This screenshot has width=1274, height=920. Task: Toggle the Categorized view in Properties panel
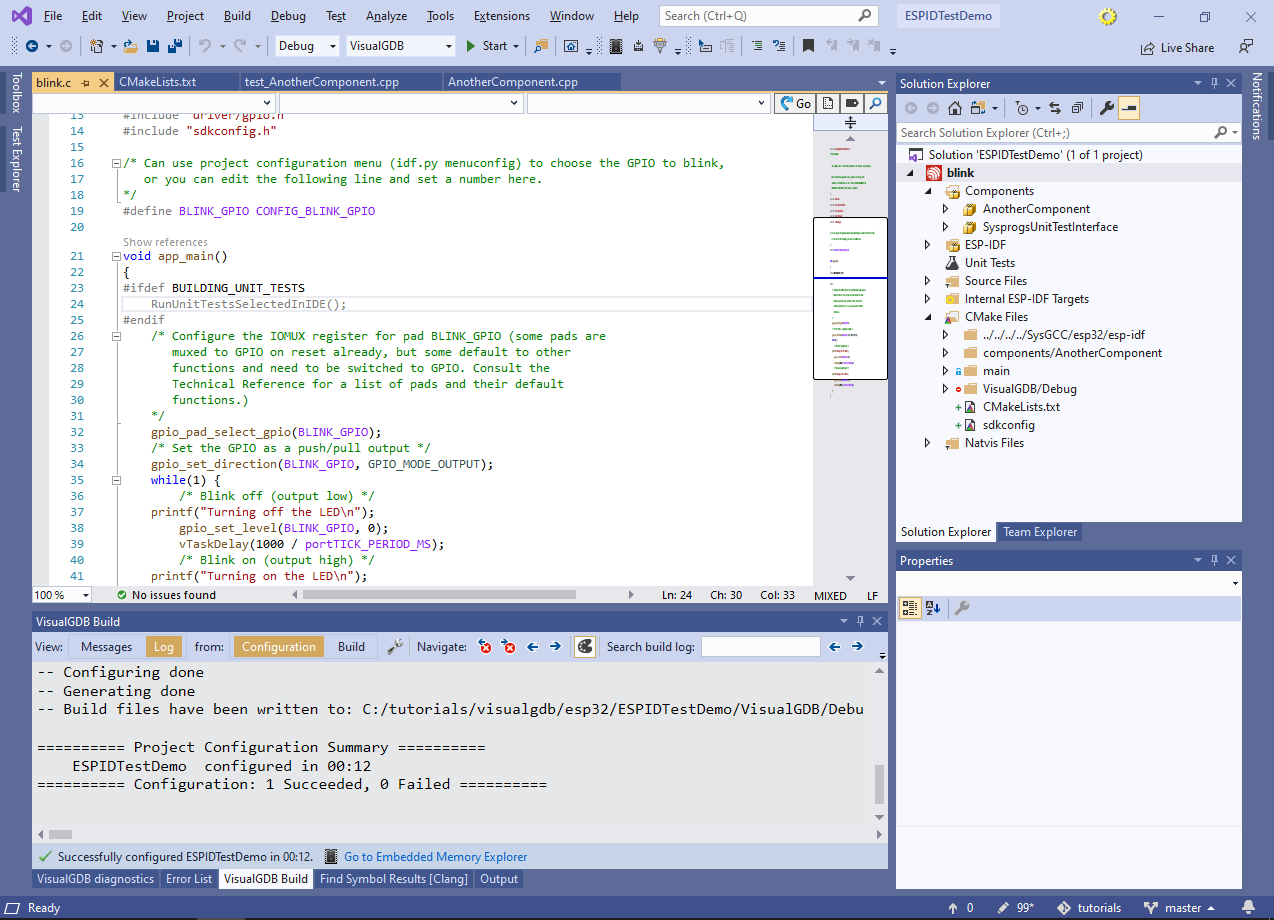(x=909, y=607)
